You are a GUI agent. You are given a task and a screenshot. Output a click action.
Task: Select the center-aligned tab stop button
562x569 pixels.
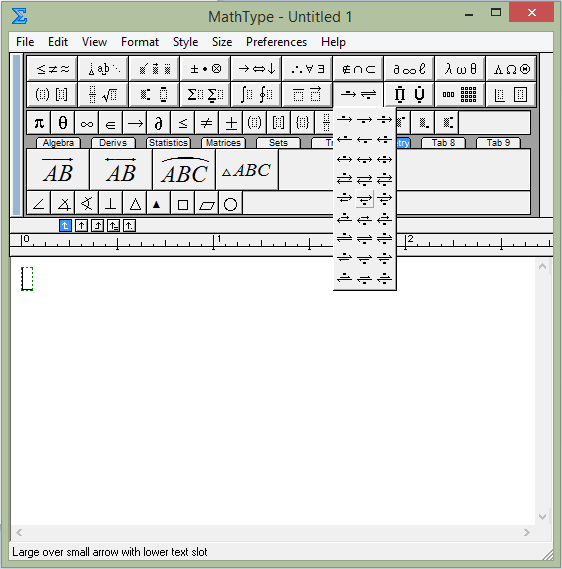tap(81, 226)
